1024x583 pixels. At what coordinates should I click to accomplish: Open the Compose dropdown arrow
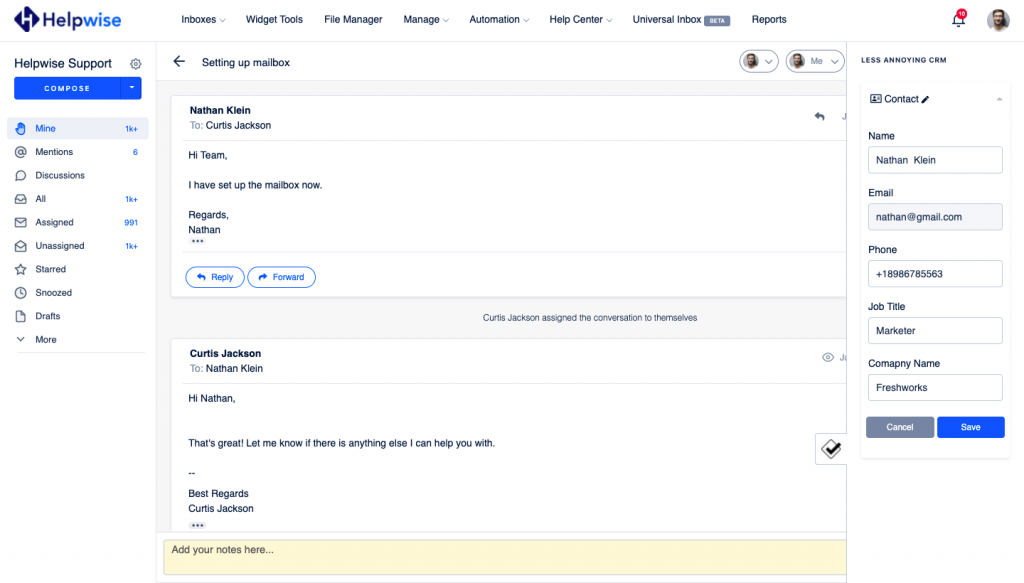point(131,88)
